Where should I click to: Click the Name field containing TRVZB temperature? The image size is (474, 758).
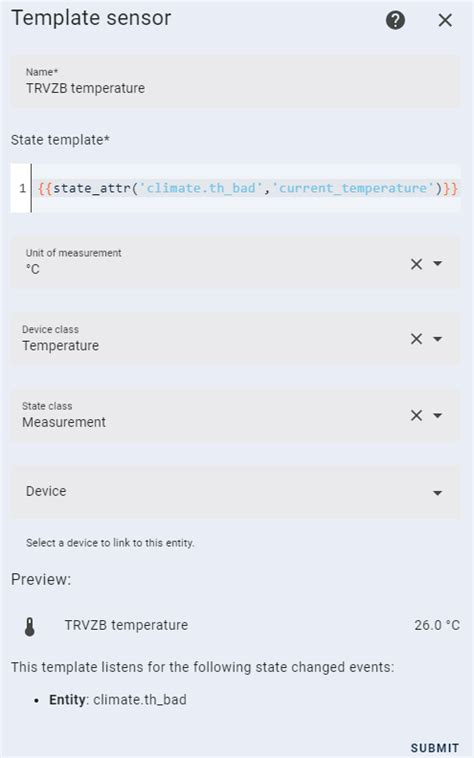point(235,81)
